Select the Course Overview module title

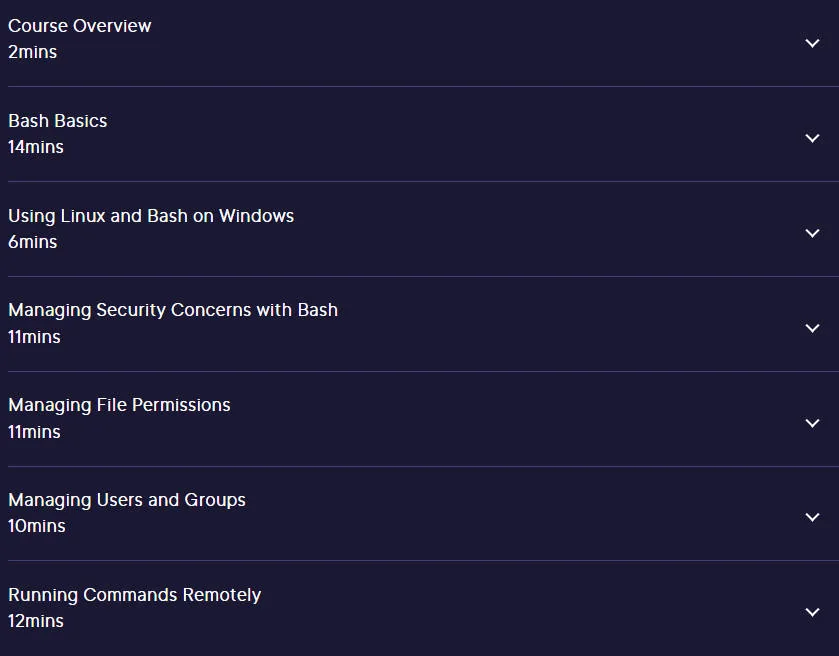pos(80,26)
